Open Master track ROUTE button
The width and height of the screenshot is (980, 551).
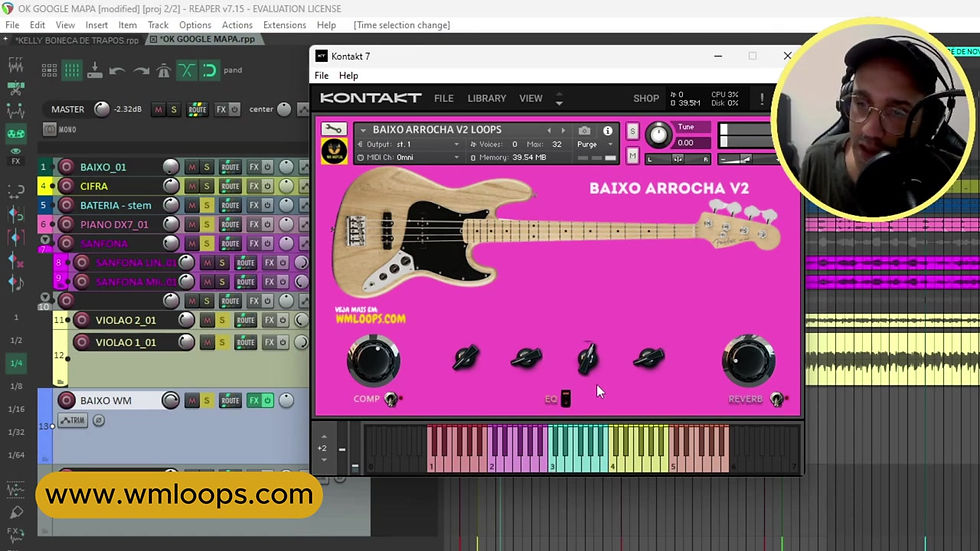197,109
